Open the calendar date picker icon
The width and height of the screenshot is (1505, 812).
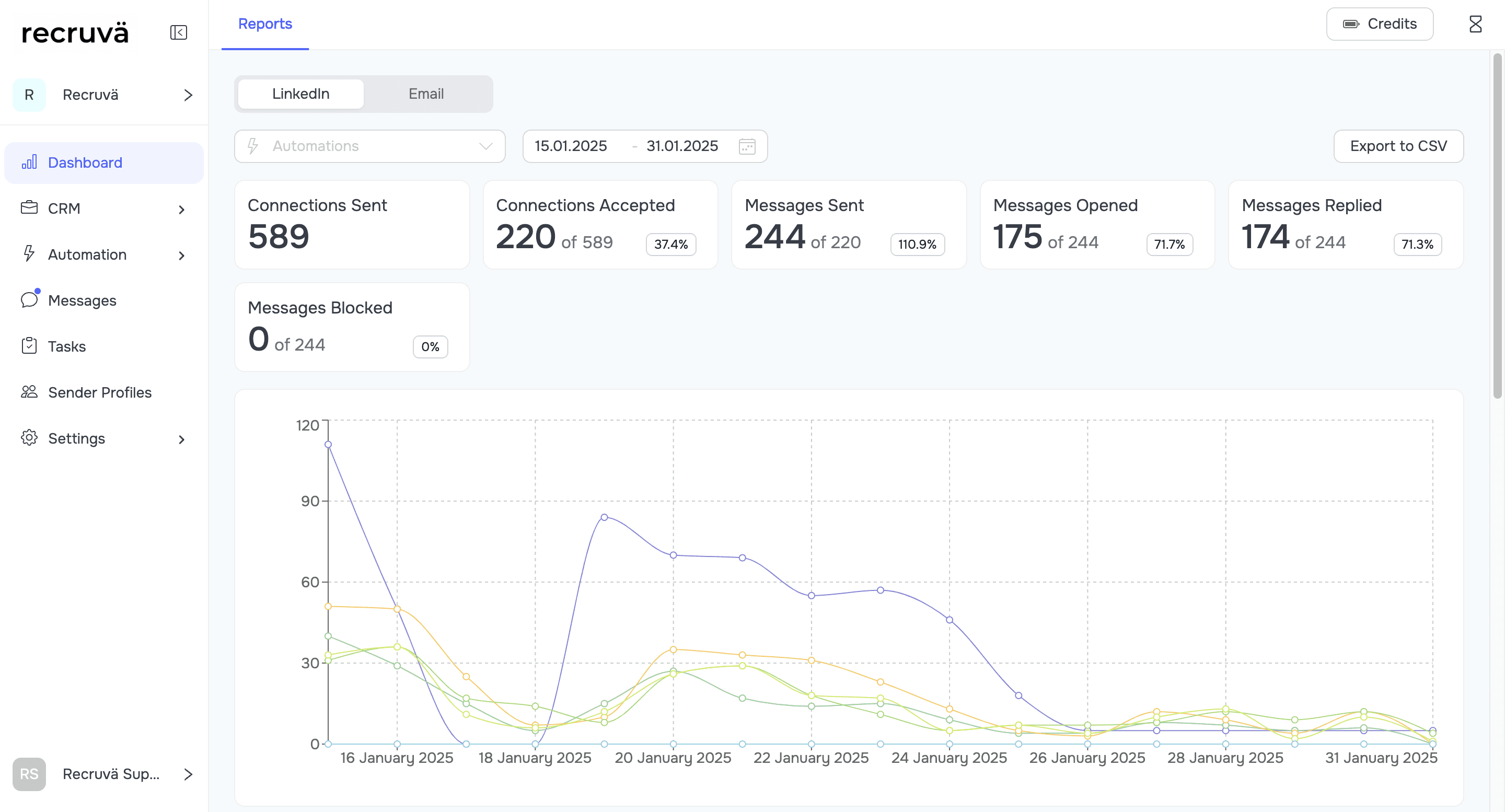point(747,146)
